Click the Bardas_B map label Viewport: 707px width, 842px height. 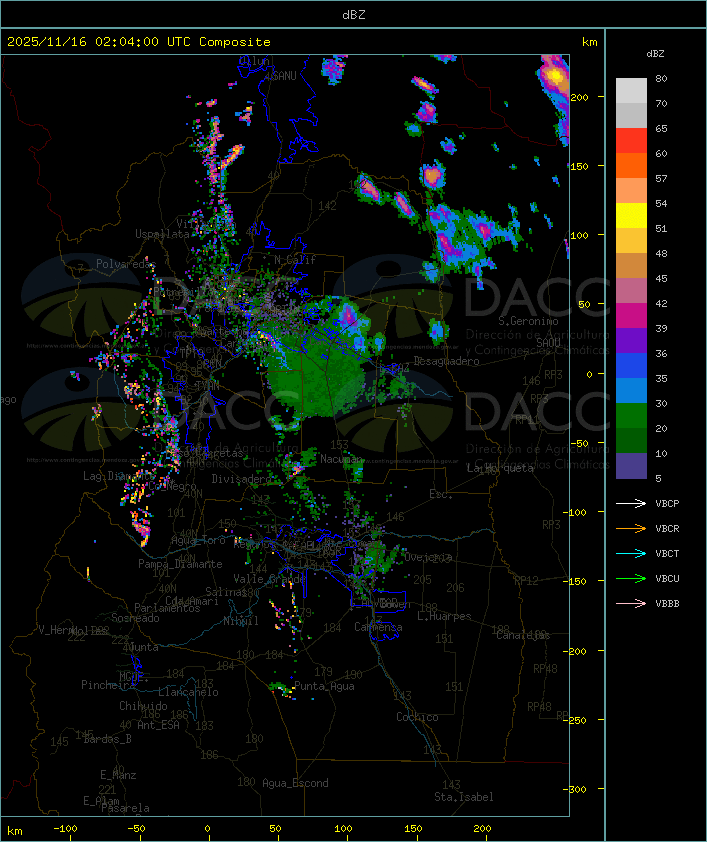point(107,739)
